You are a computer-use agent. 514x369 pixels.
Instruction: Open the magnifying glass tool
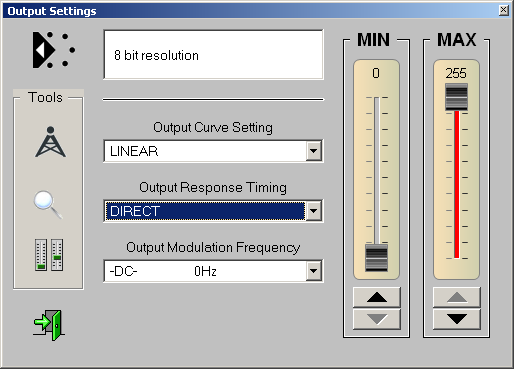coord(48,204)
